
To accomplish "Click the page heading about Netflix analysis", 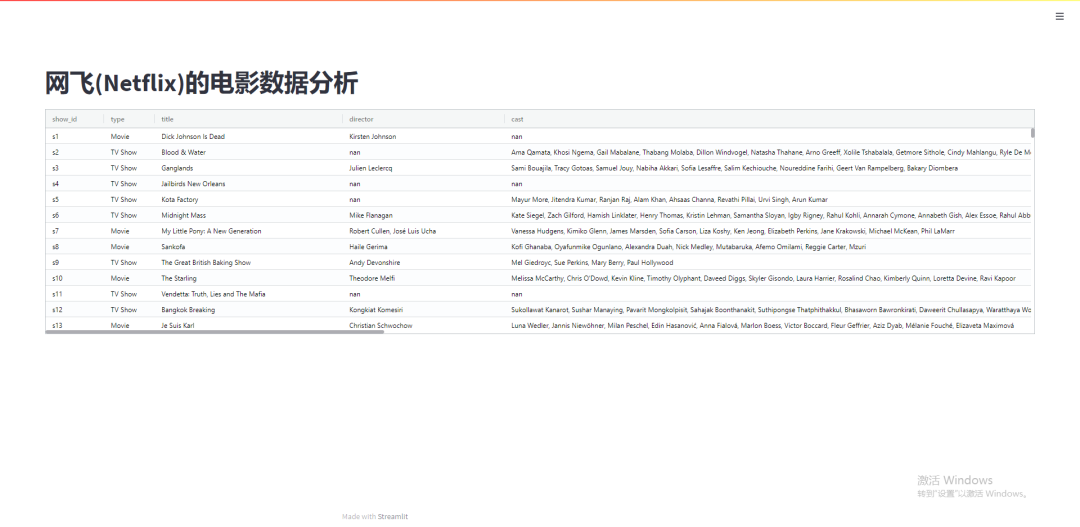I will coord(202,83).
